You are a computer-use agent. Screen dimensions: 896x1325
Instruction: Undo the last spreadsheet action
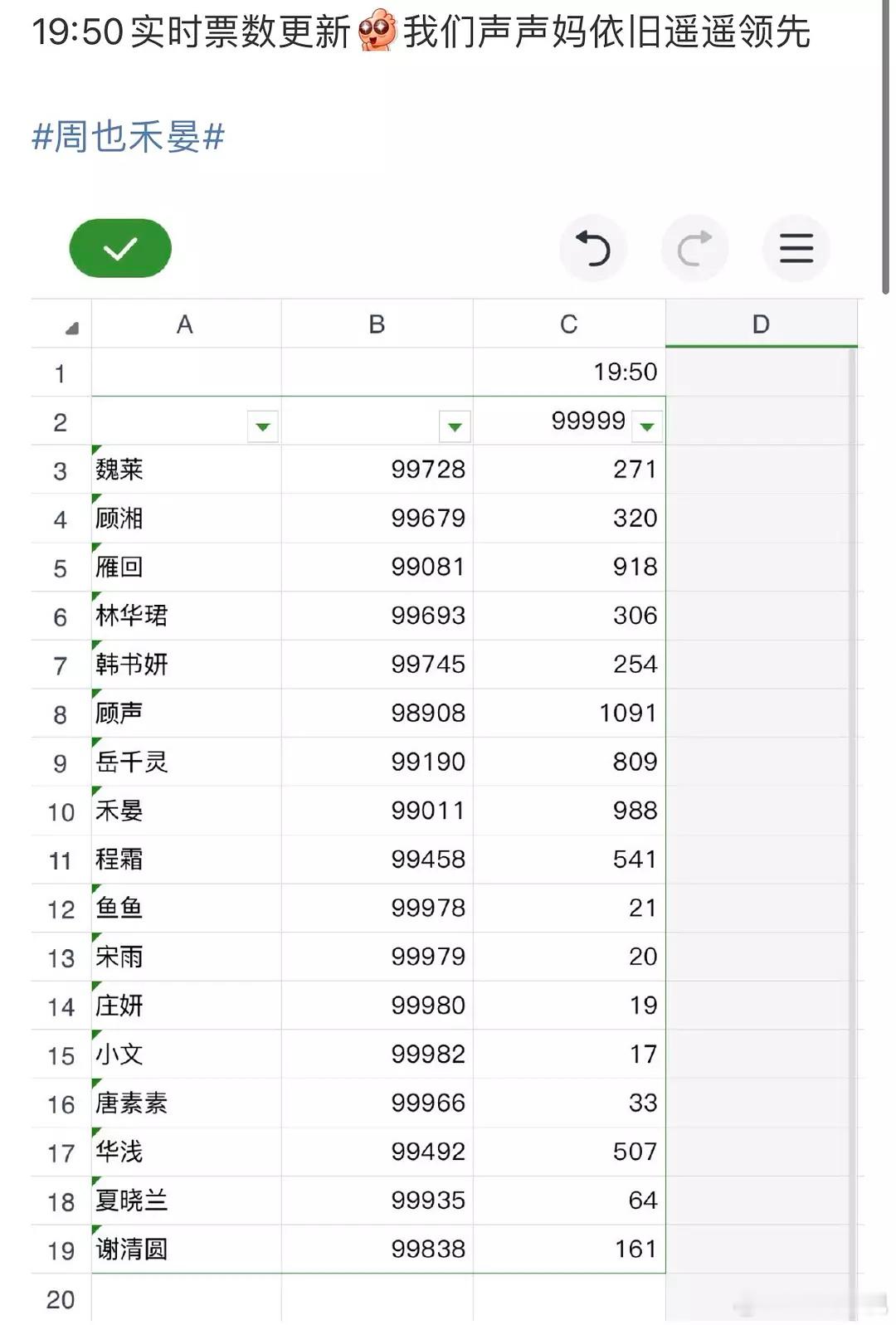(x=593, y=248)
